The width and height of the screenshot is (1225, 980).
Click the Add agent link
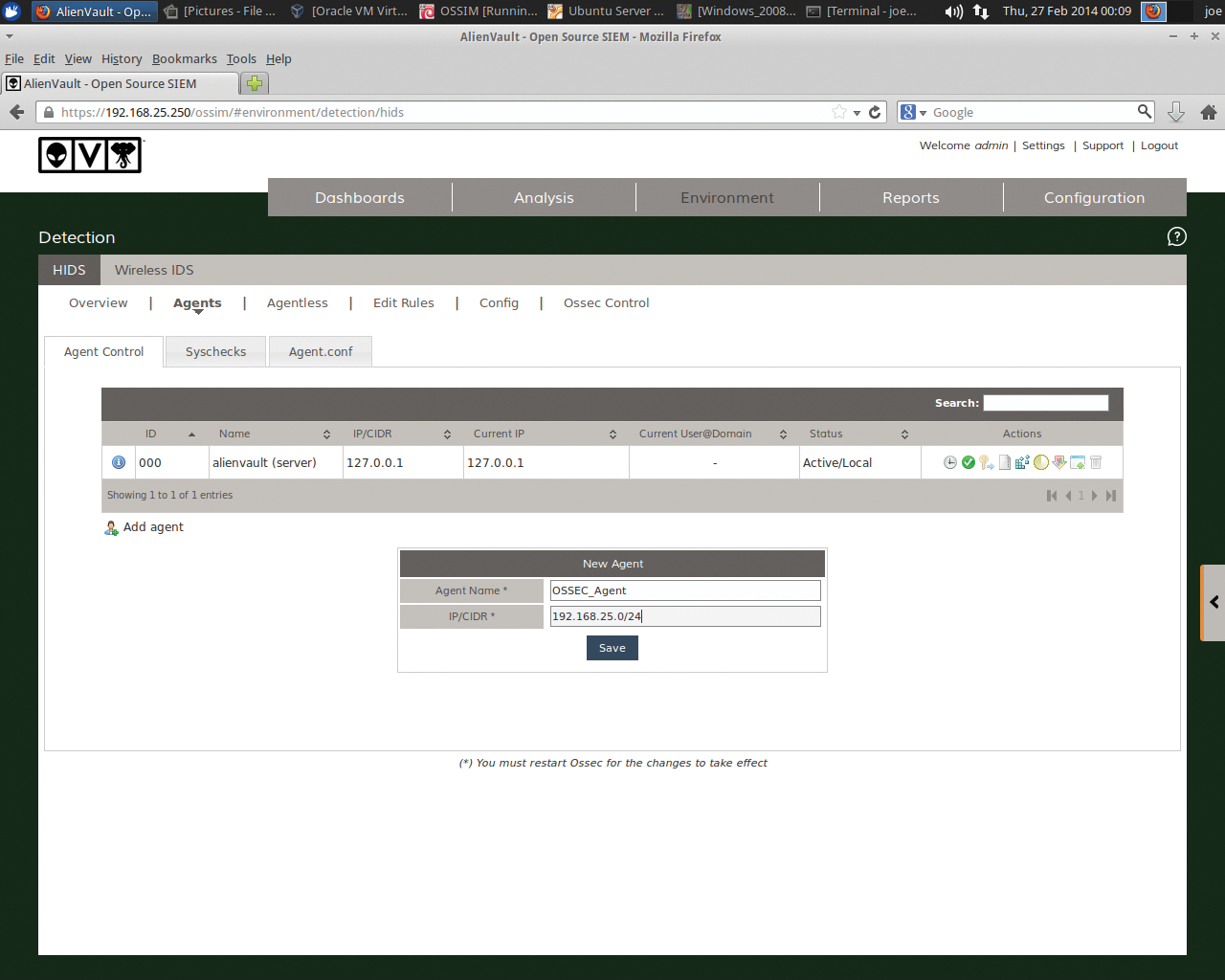153,527
